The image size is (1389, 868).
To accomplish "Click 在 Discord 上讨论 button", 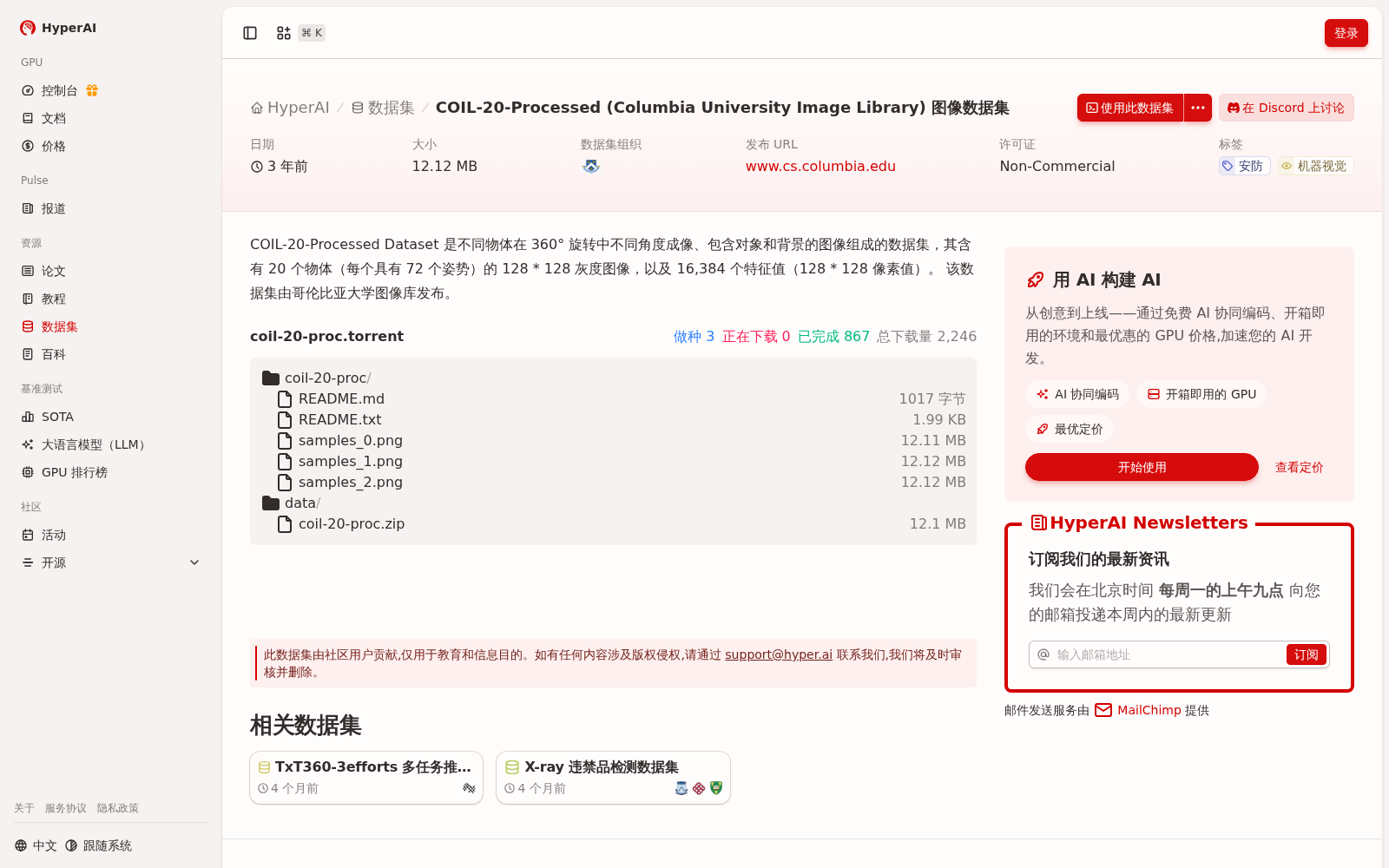I will pyautogui.click(x=1286, y=108).
